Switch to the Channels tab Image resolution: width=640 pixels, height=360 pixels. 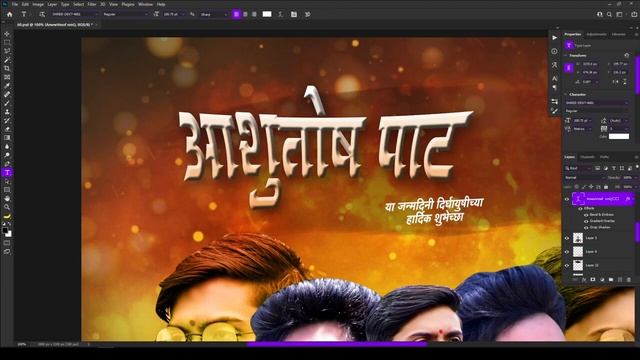click(x=587, y=157)
